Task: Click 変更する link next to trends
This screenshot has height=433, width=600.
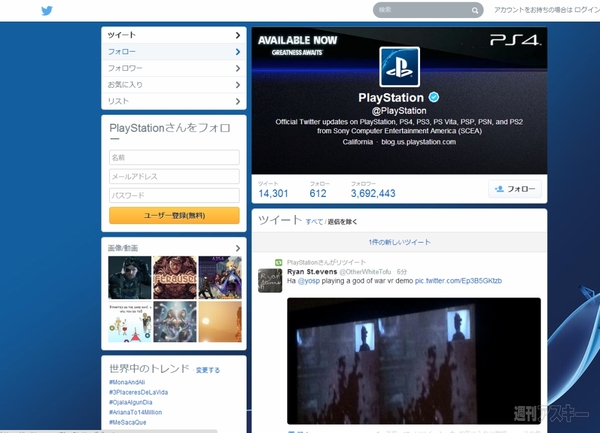Action: point(208,370)
